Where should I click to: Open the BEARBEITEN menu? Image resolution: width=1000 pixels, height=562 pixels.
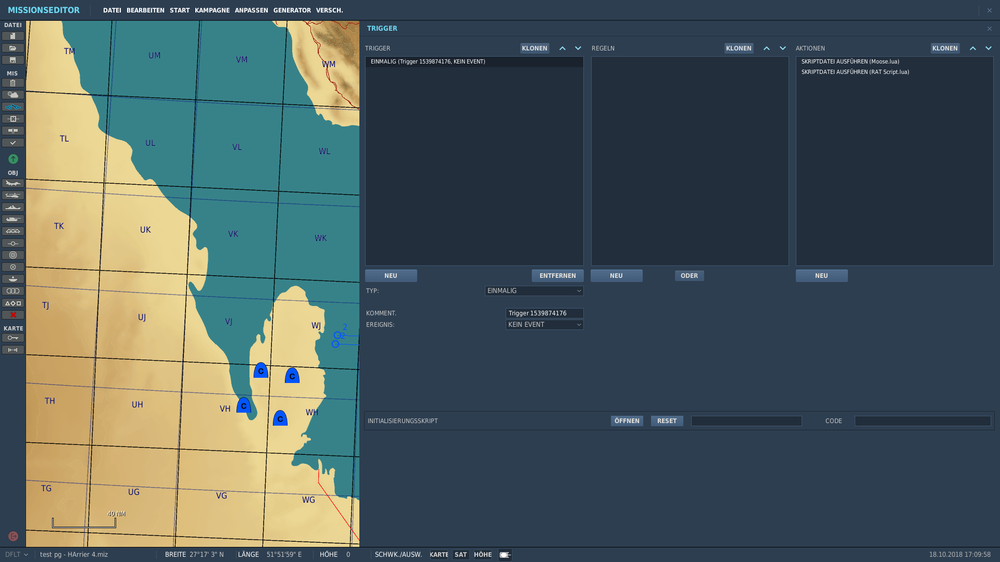145,10
